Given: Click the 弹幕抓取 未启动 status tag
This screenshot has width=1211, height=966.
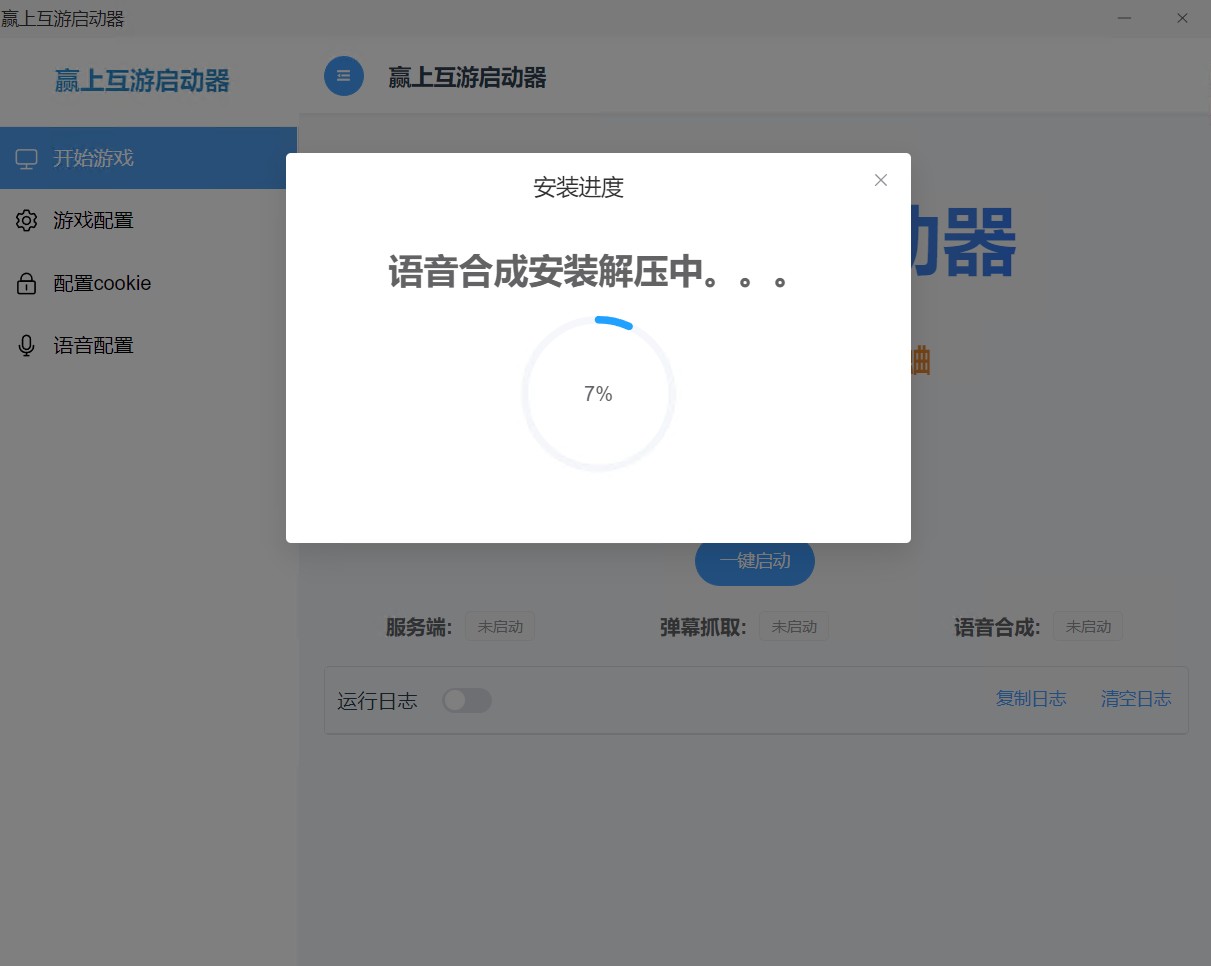Looking at the screenshot, I should tap(794, 627).
